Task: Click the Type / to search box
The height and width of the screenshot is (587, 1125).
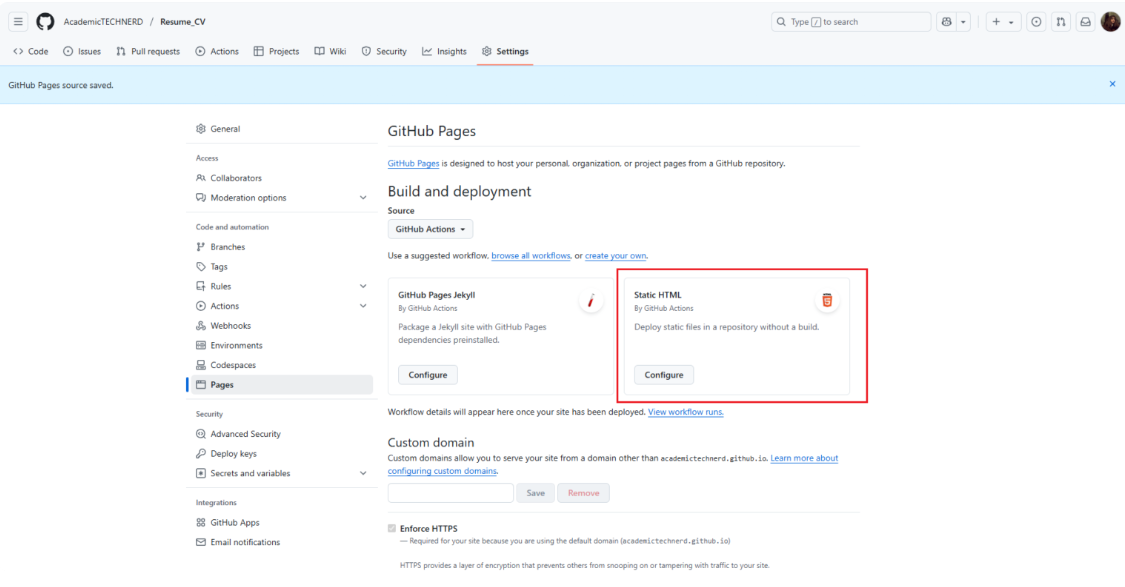Action: (851, 22)
